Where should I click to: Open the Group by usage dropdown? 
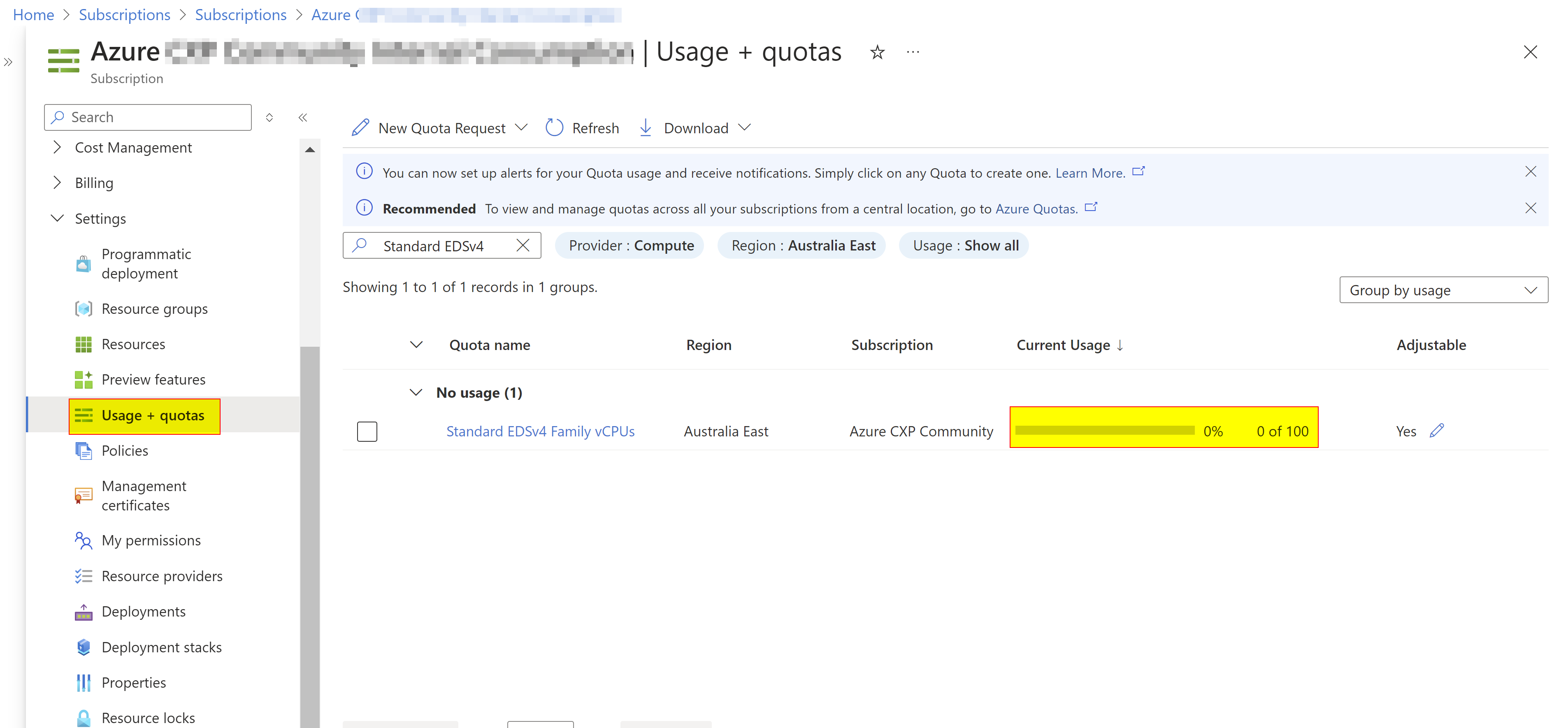point(1443,290)
